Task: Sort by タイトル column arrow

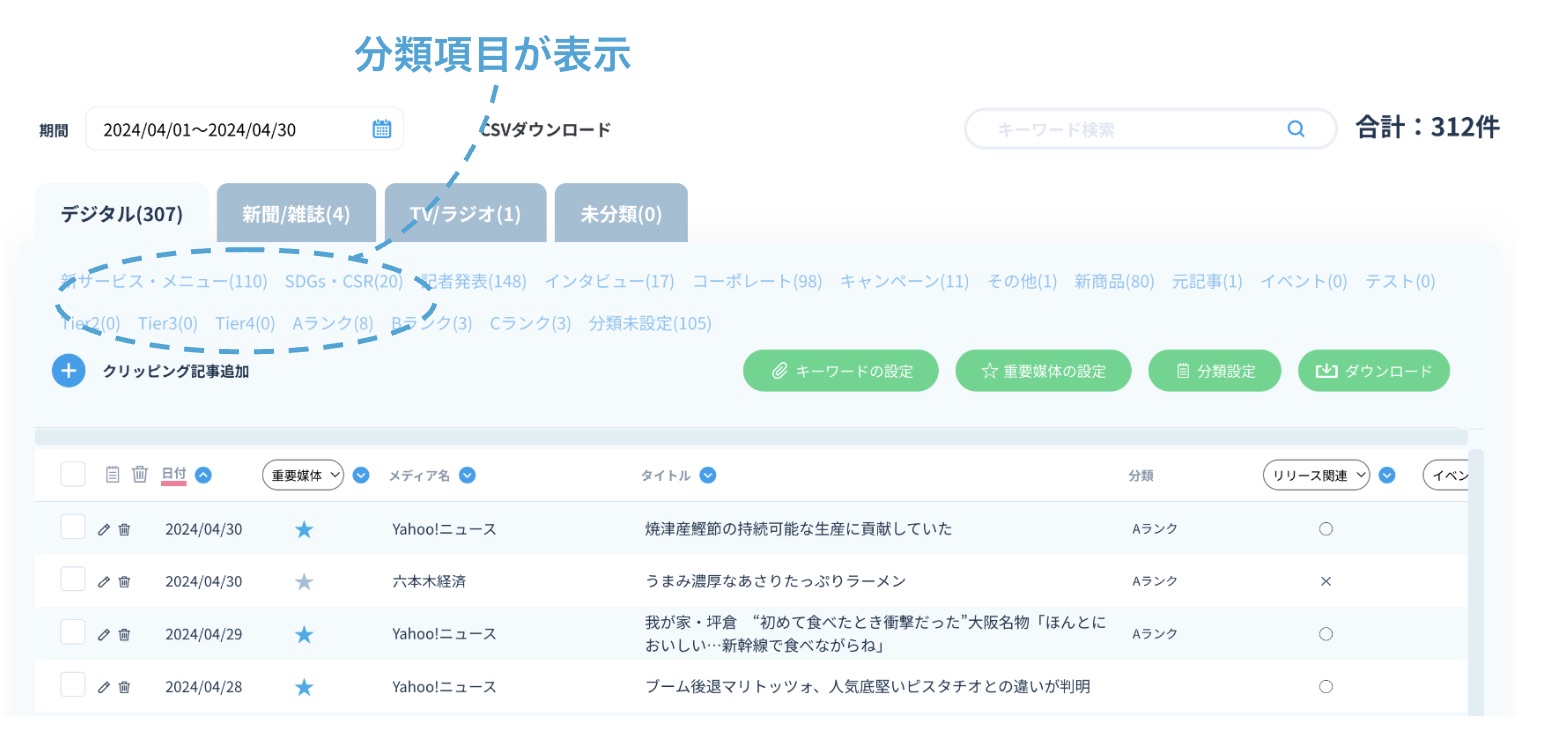Action: pos(708,476)
